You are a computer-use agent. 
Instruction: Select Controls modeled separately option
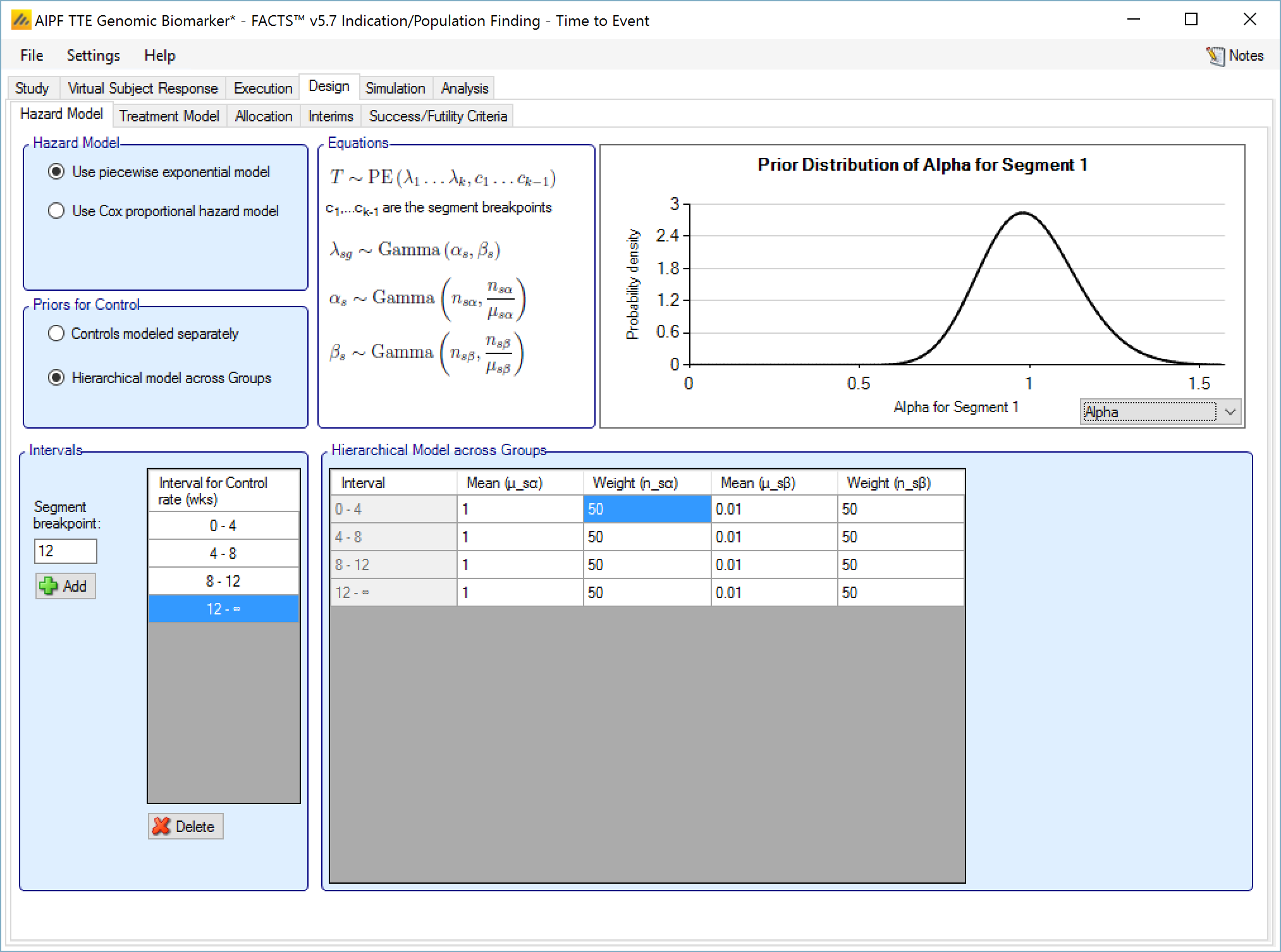56,334
